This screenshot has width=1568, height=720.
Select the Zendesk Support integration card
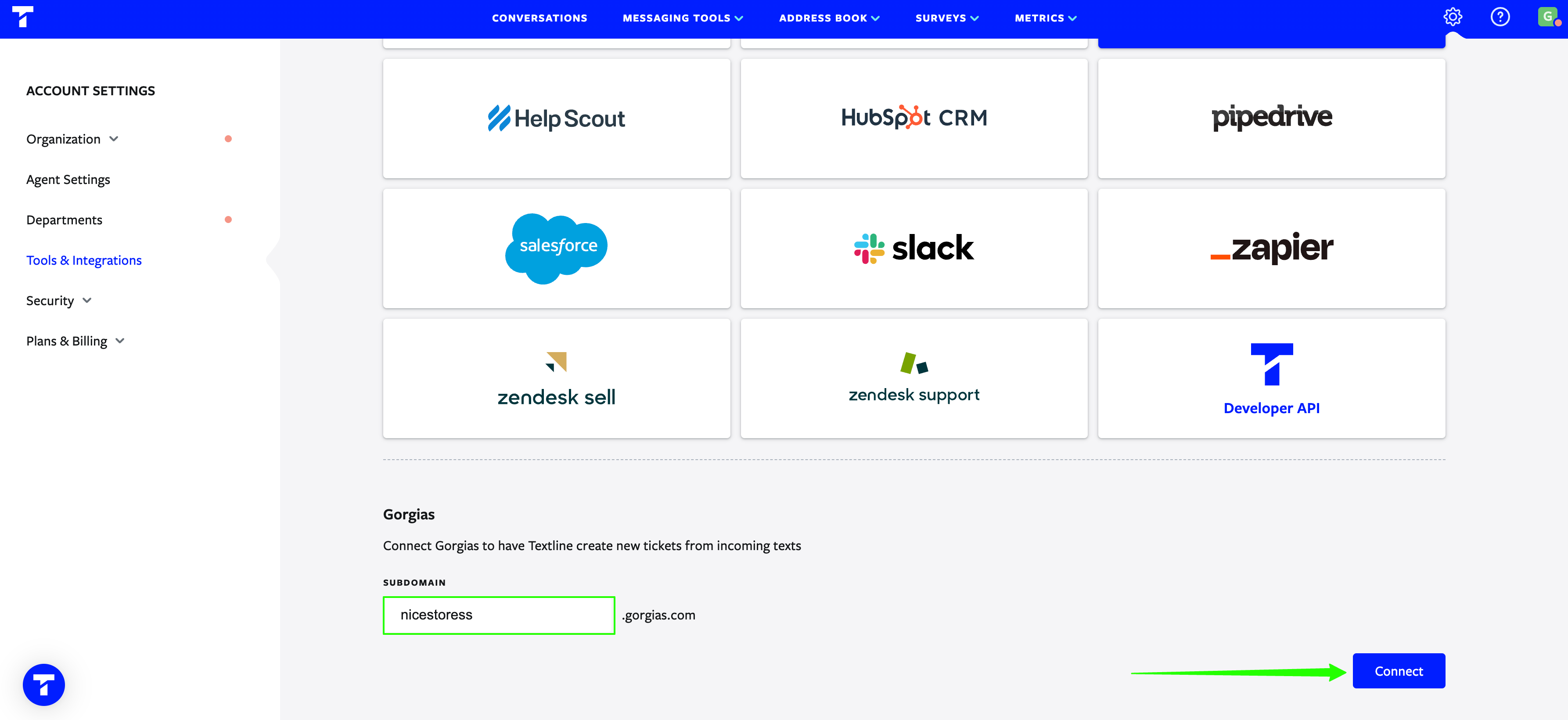tap(913, 378)
